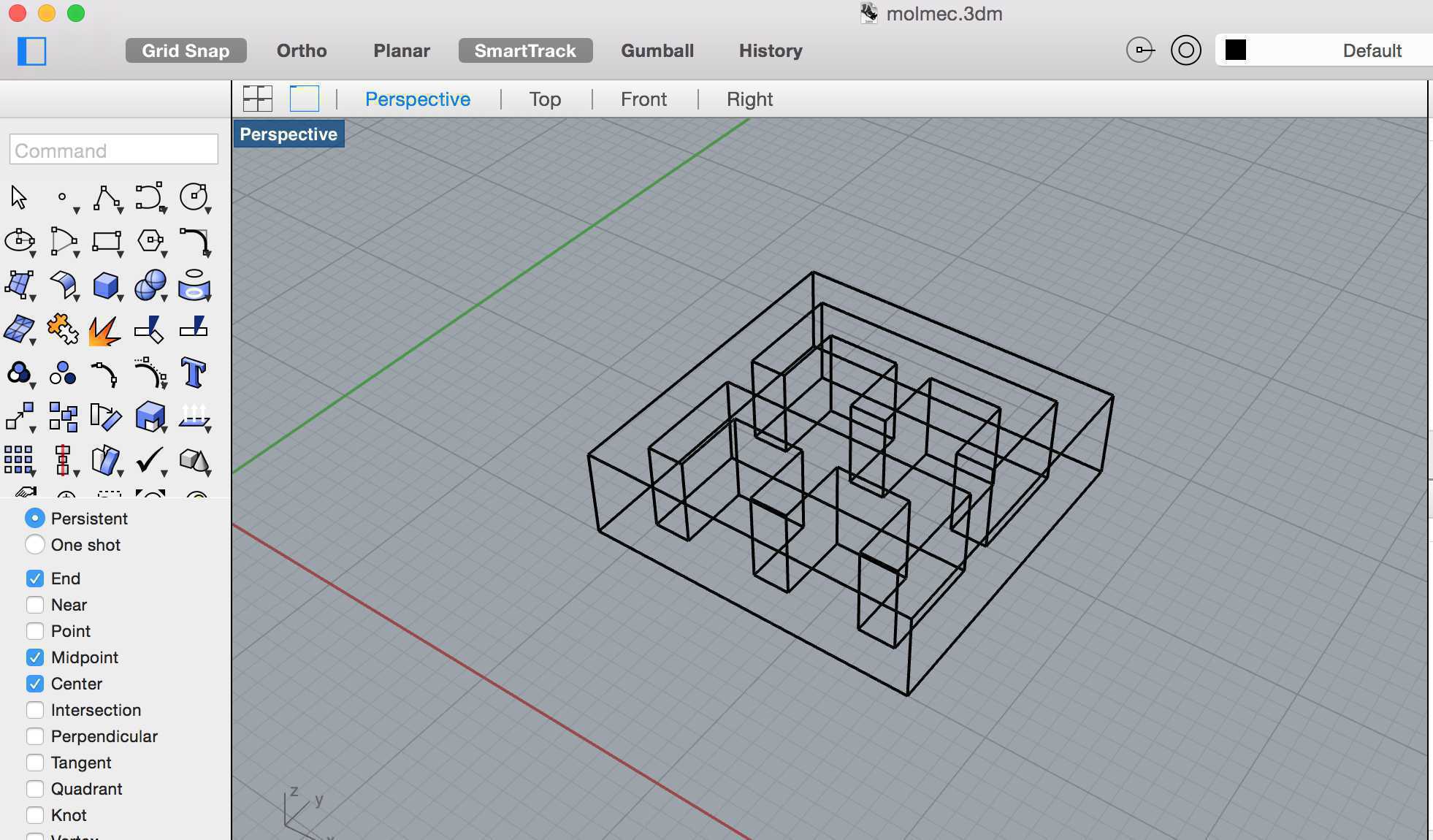1433x840 pixels.
Task: Open the Point tool flyout arrow
Action: click(x=76, y=211)
